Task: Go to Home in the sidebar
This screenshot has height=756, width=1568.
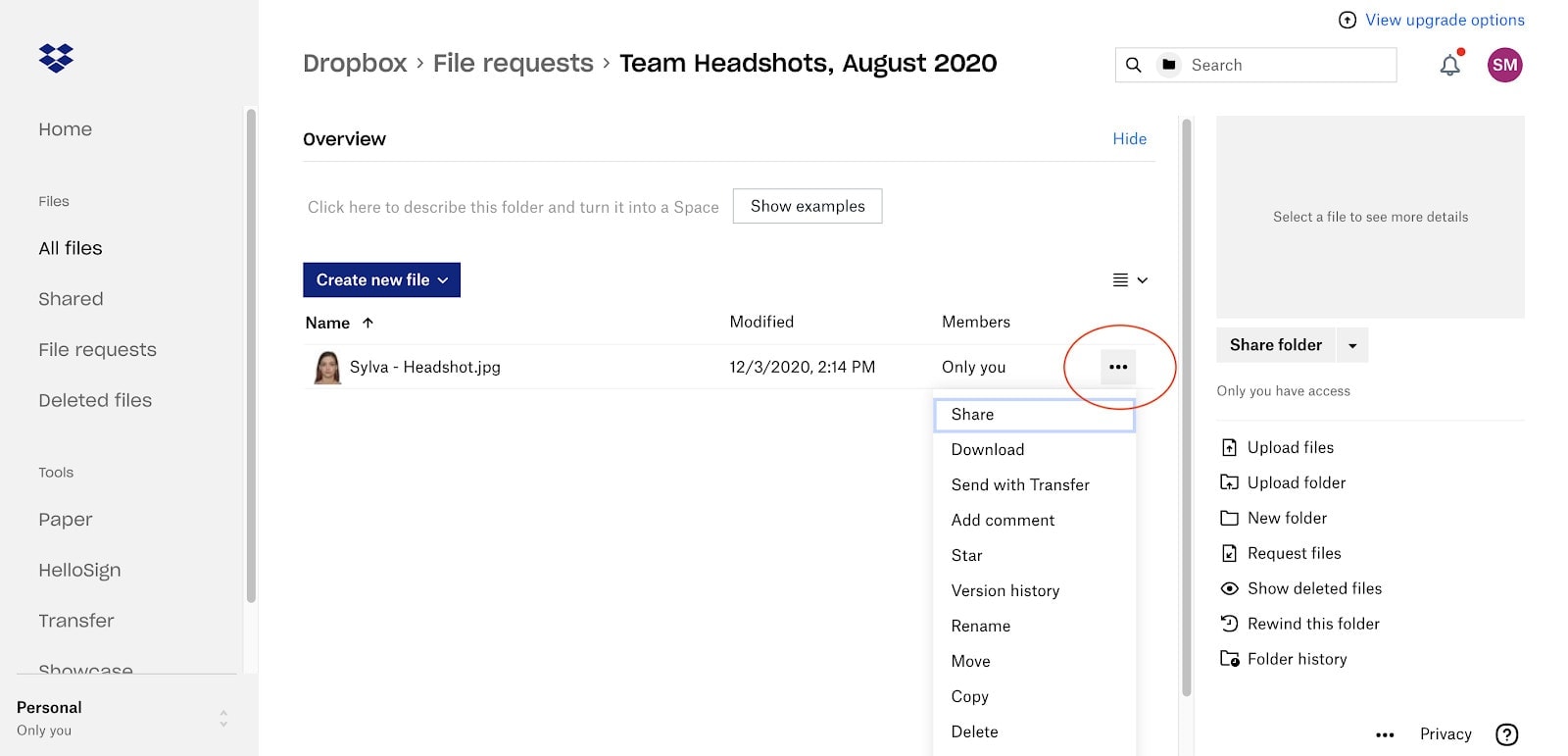Action: pyautogui.click(x=66, y=129)
